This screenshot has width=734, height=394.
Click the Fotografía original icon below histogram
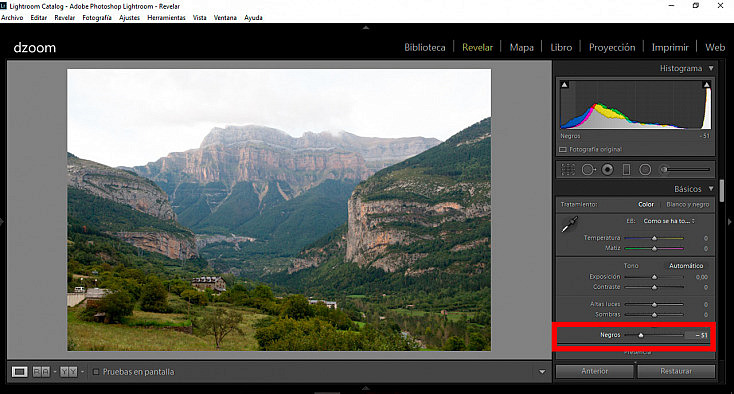pyautogui.click(x=563, y=150)
